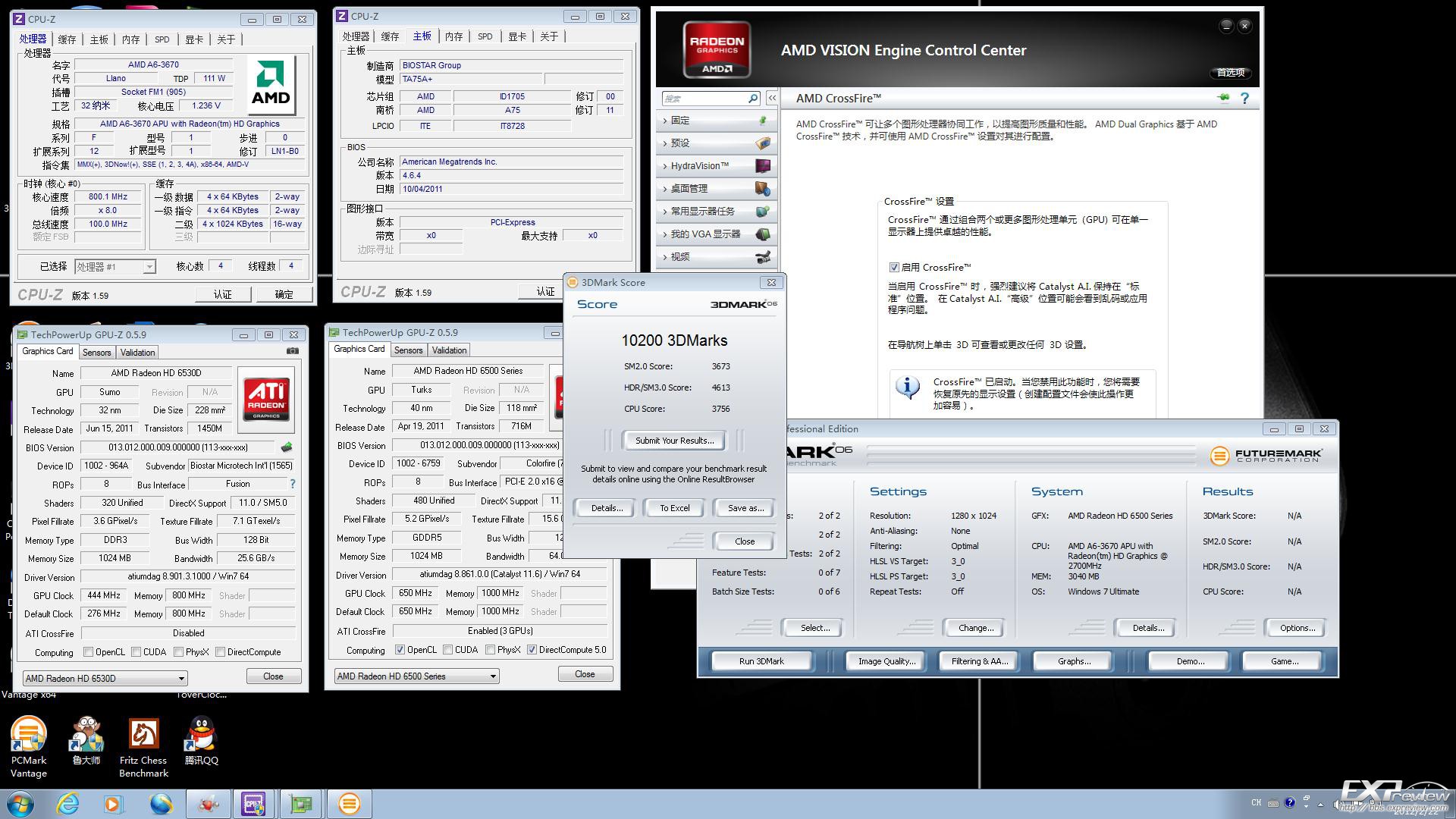1456x819 pixels.
Task: Toggle DirectCompute 5.0 checkbox in GPU-Z
Action: click(x=532, y=650)
